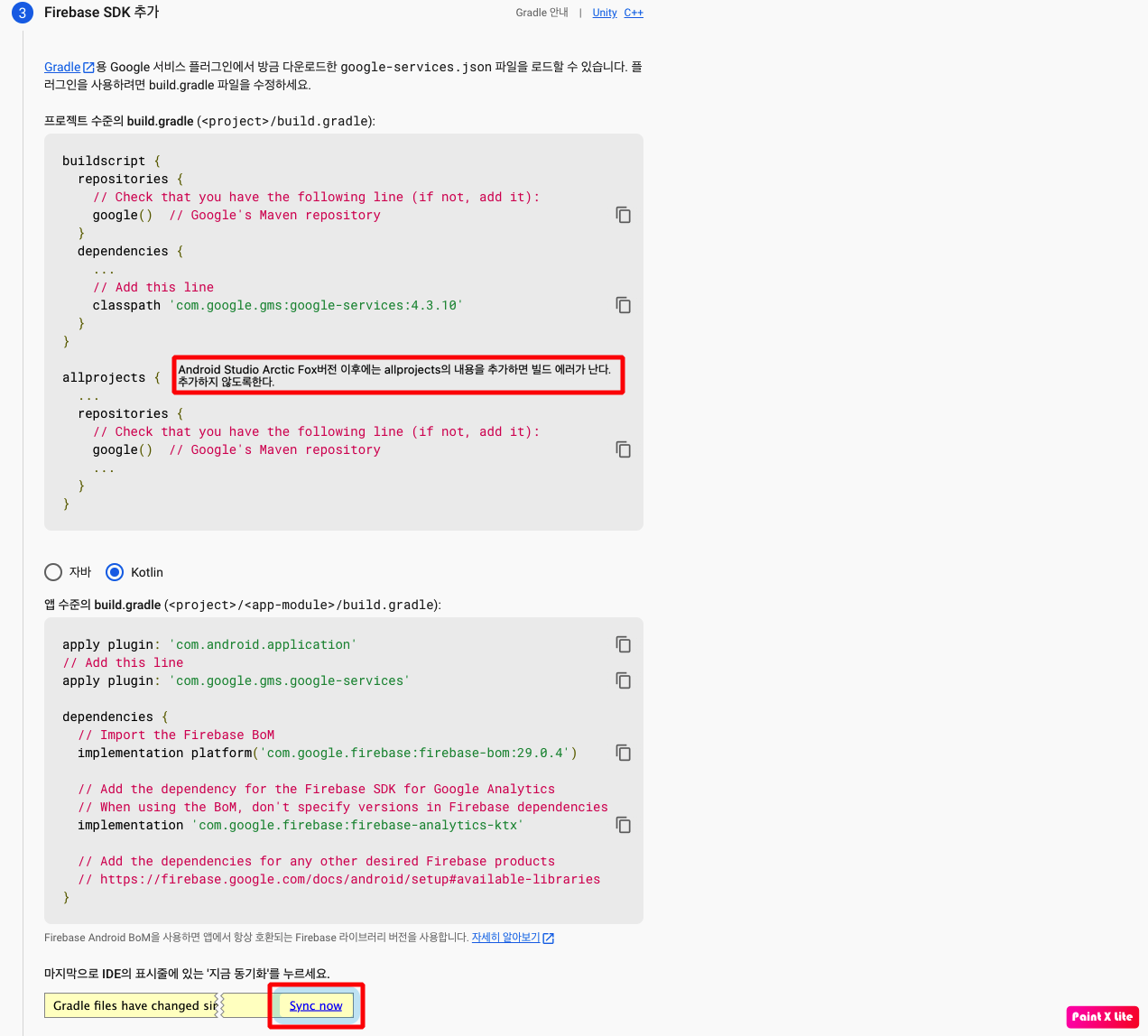Click the classpath 'com.google.gms:google-services:4.3.10' string
Screen dimensions: 1148x1036
tap(316, 305)
